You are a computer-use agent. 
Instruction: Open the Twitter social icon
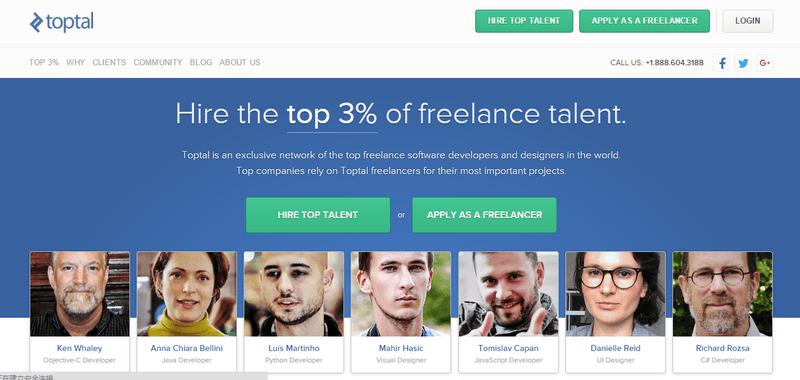pos(743,63)
